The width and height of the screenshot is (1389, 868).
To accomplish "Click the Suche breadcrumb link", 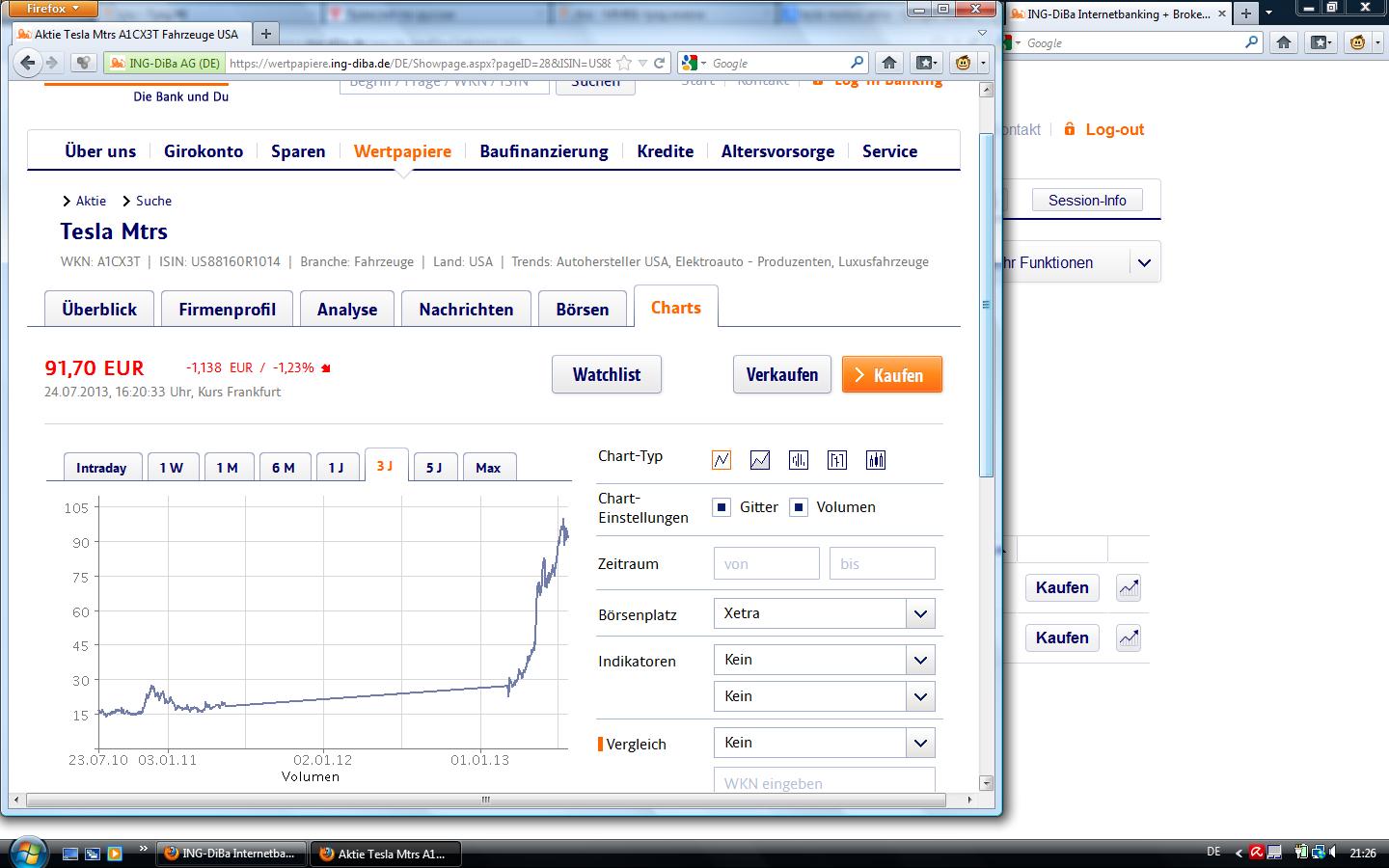I will pyautogui.click(x=153, y=201).
